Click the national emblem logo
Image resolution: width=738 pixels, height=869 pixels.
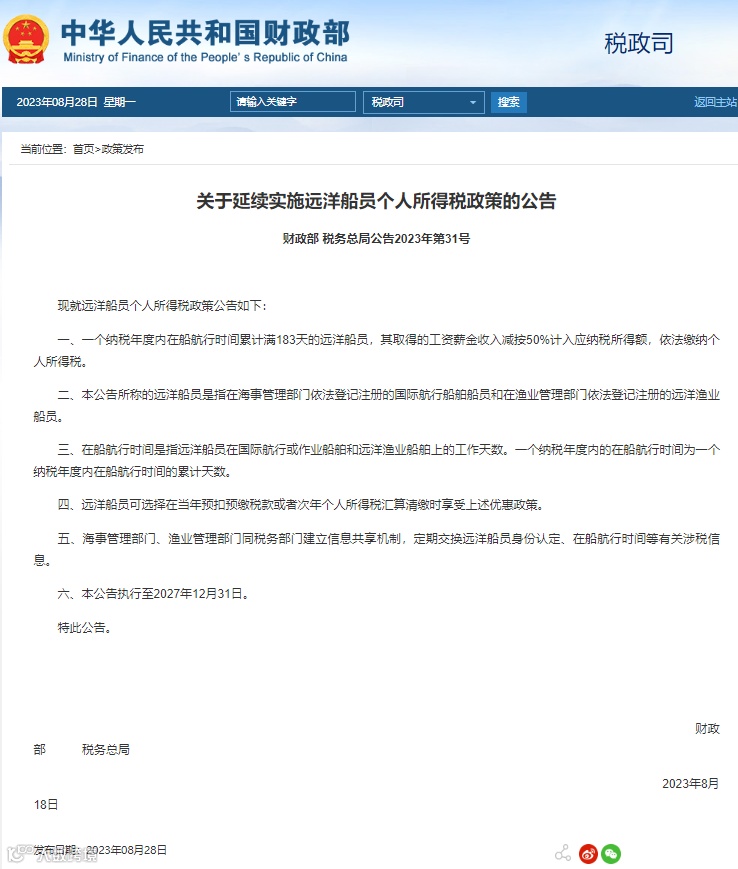[x=25, y=40]
